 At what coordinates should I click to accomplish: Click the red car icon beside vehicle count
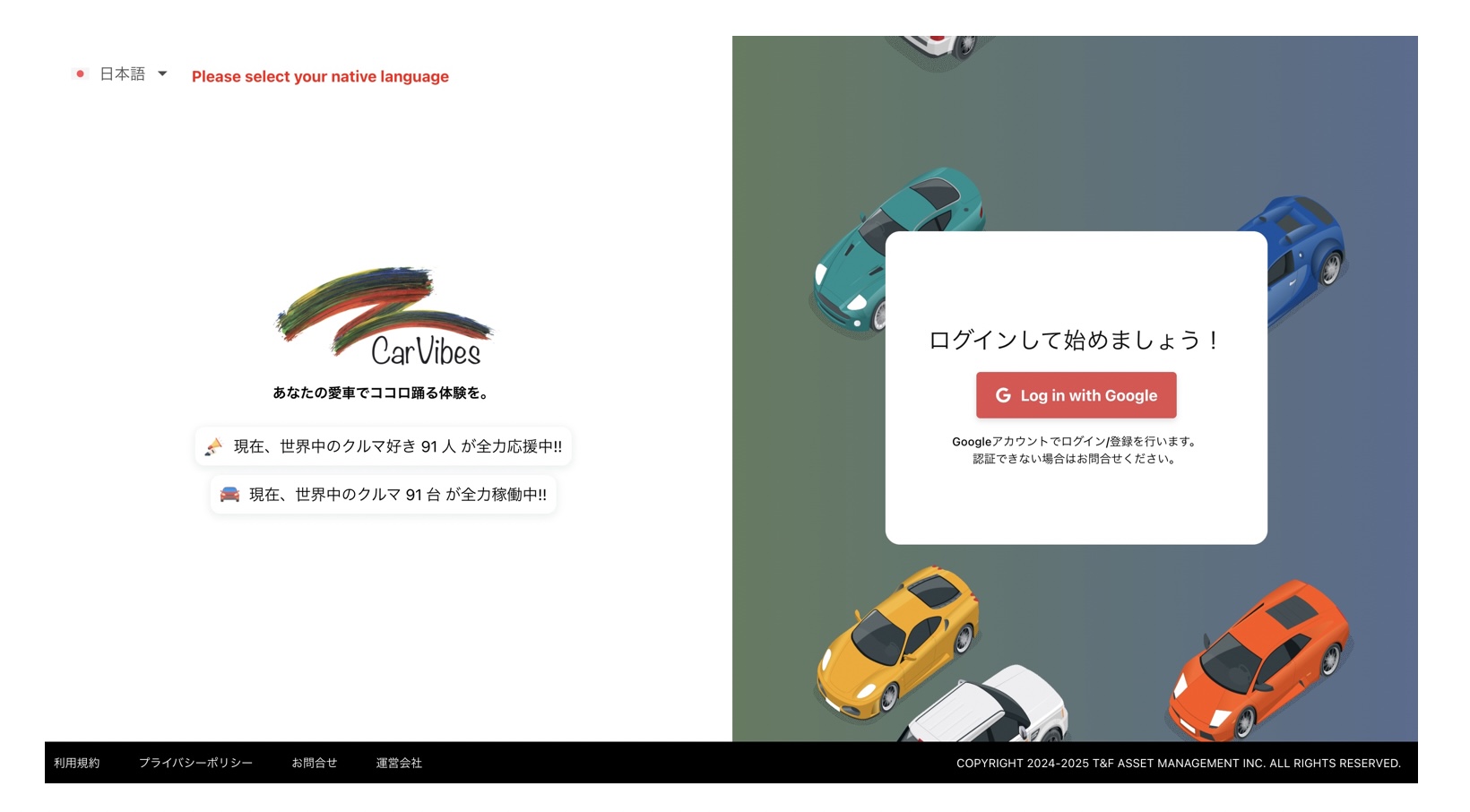(x=229, y=495)
